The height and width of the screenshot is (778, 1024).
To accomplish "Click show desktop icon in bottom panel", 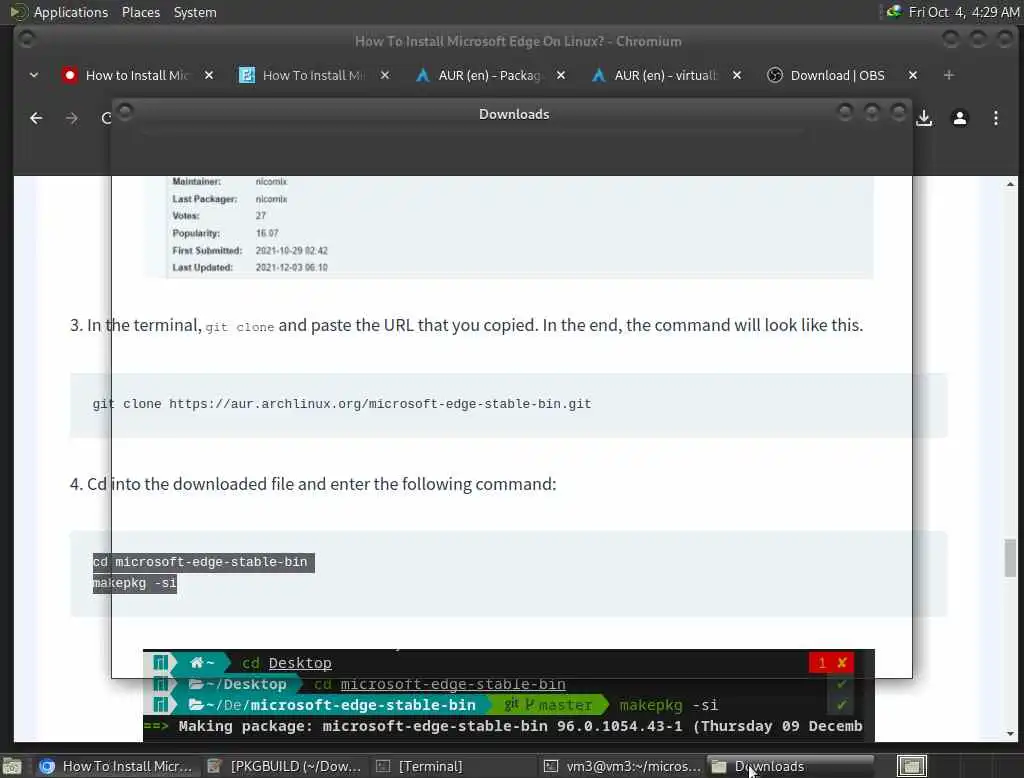I will pos(12,766).
